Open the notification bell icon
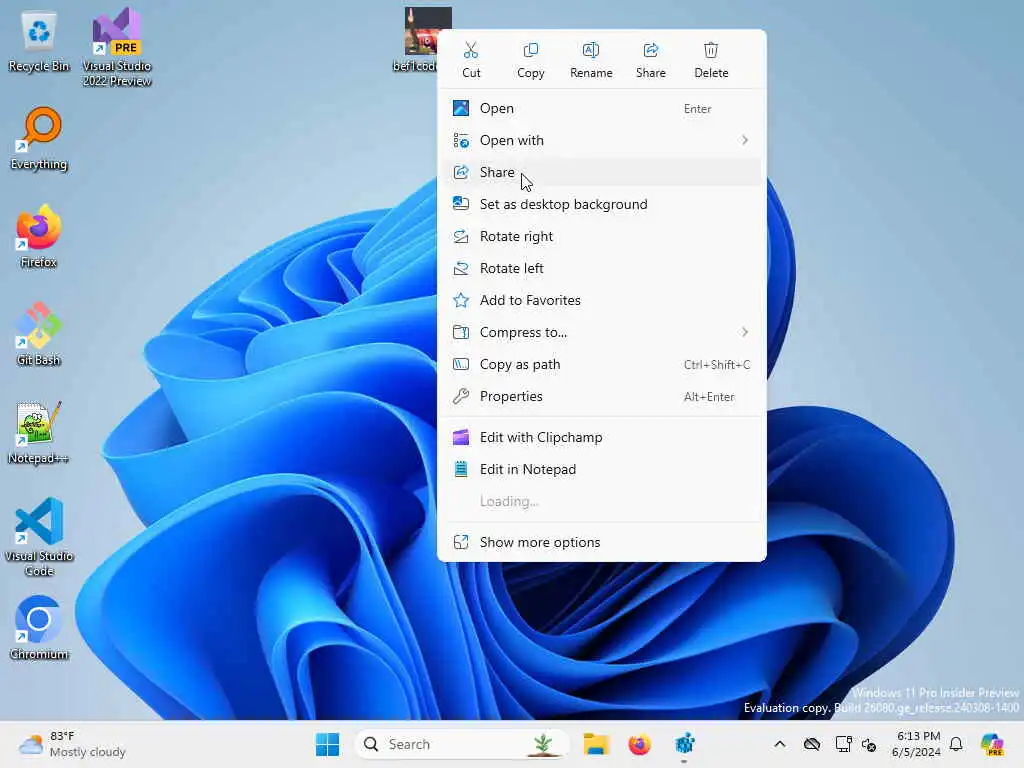Screen dimensions: 1024x768 pos(956,744)
